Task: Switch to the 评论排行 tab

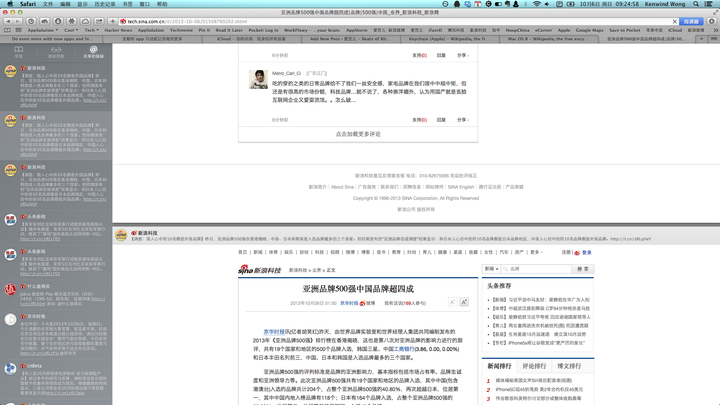Action: coord(534,366)
